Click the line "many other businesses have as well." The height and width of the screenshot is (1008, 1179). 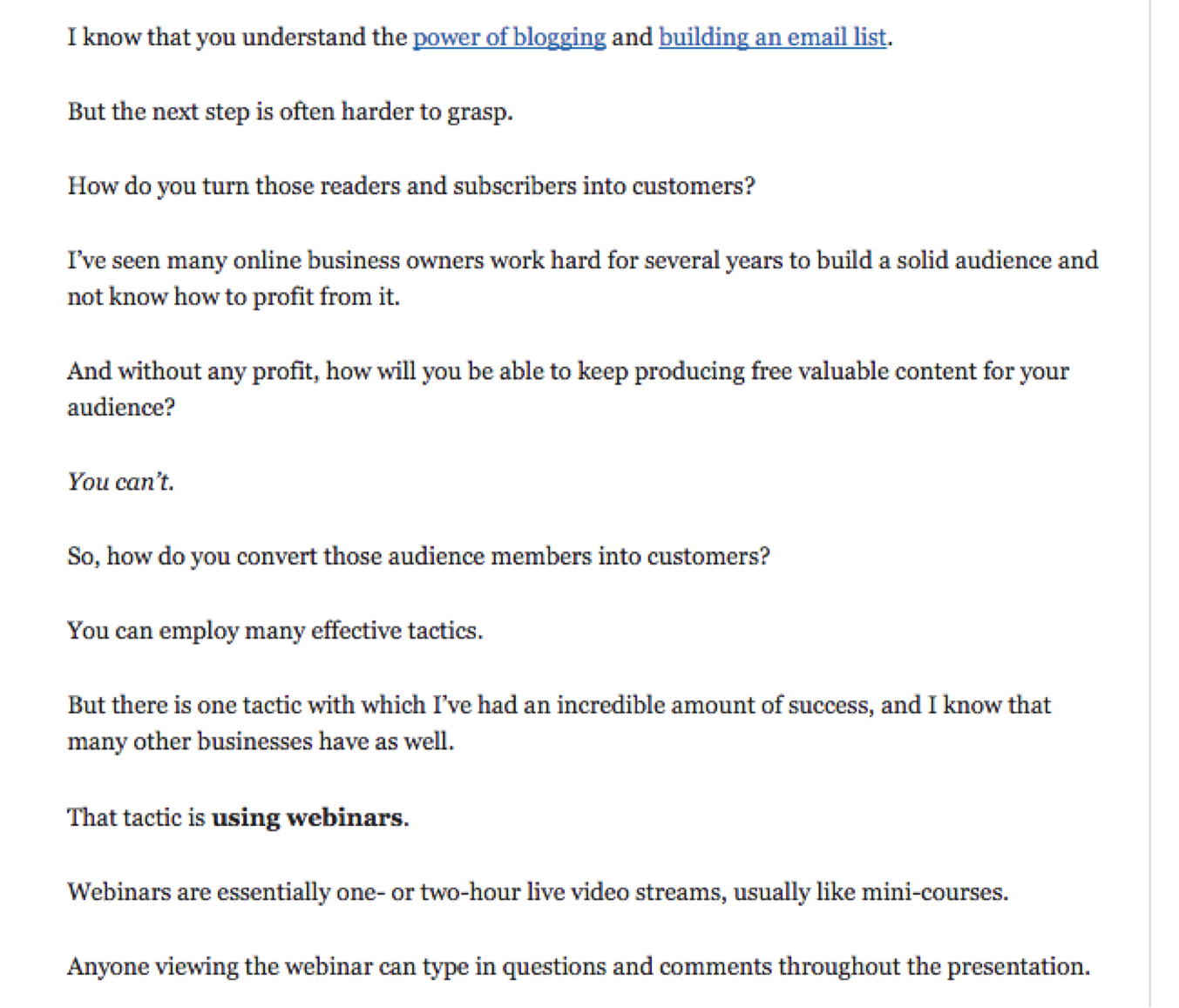(261, 741)
